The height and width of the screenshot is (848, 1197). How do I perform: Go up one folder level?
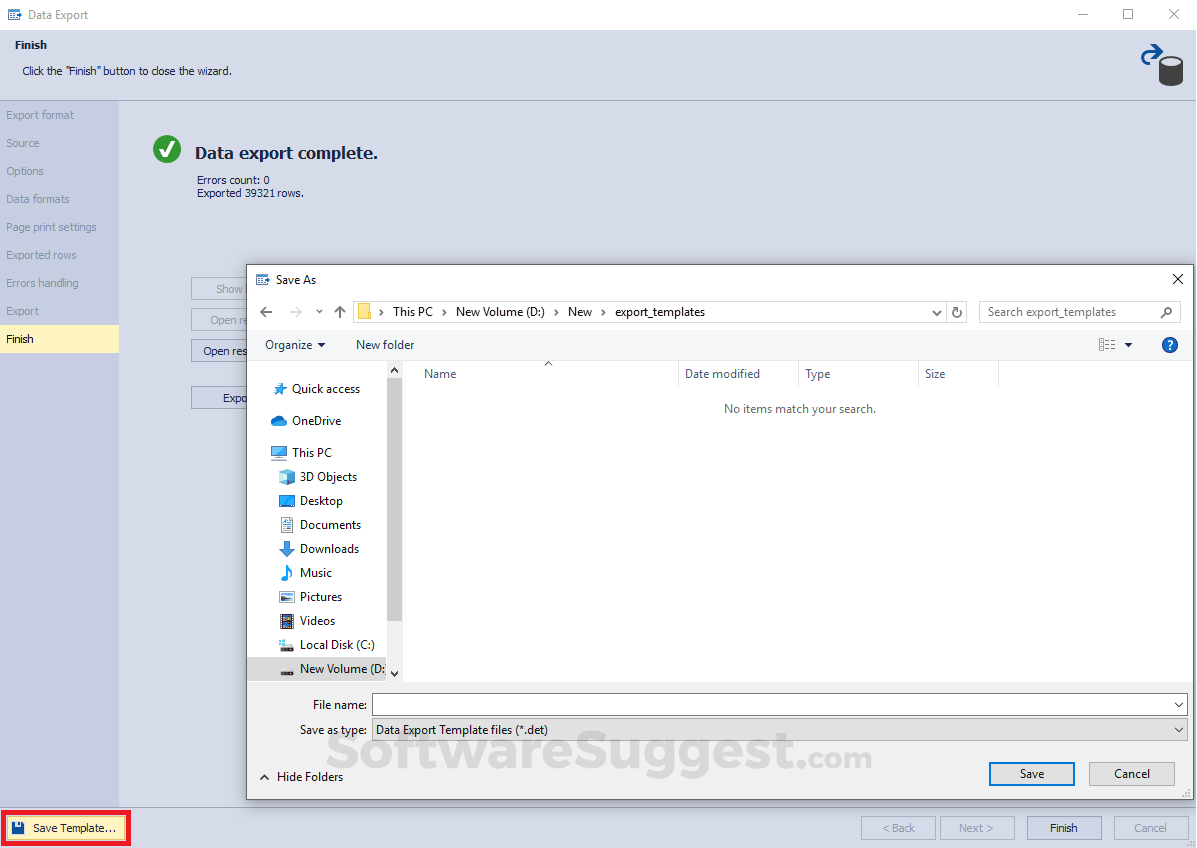(x=339, y=312)
